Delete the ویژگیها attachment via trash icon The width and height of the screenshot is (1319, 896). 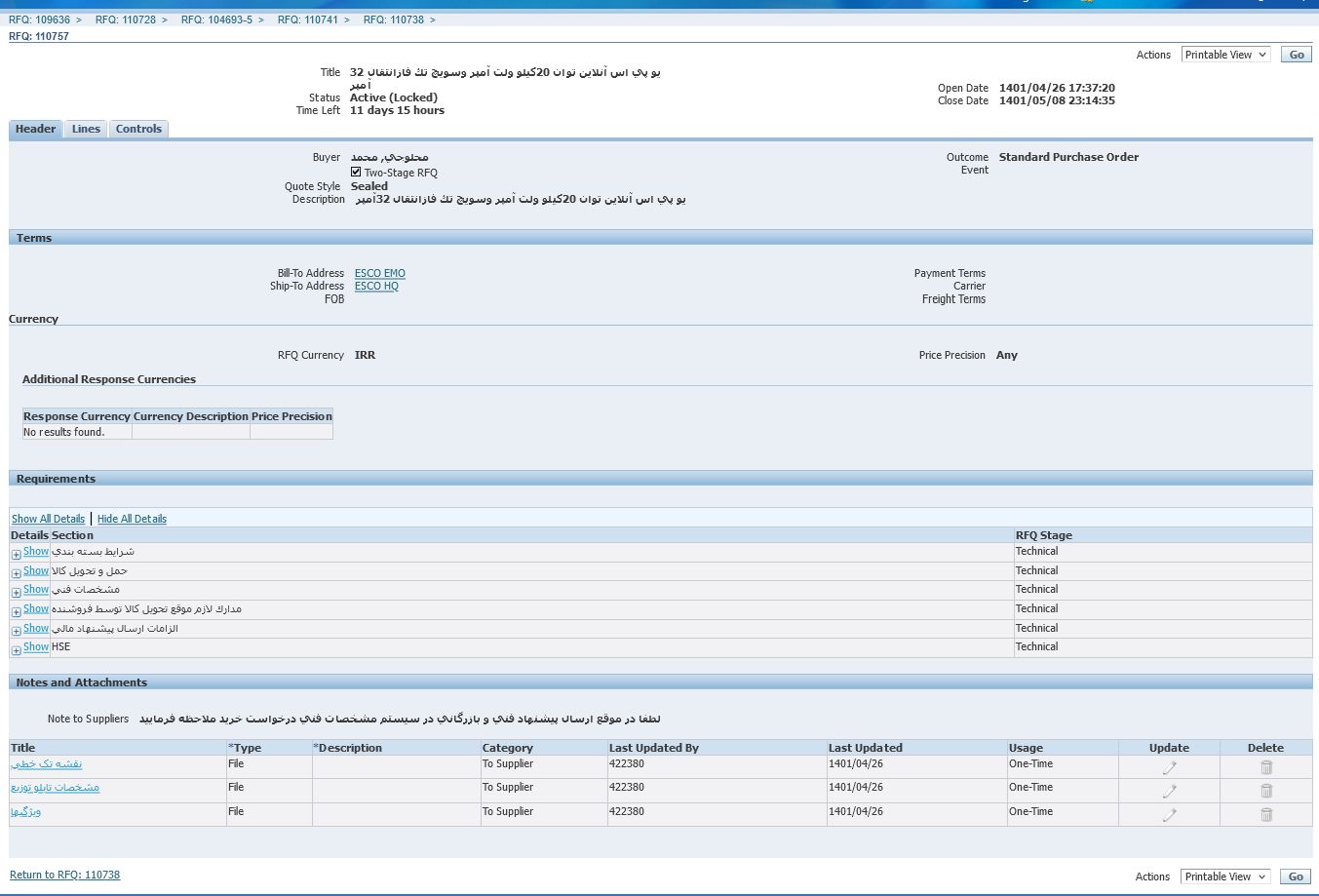[1266, 815]
